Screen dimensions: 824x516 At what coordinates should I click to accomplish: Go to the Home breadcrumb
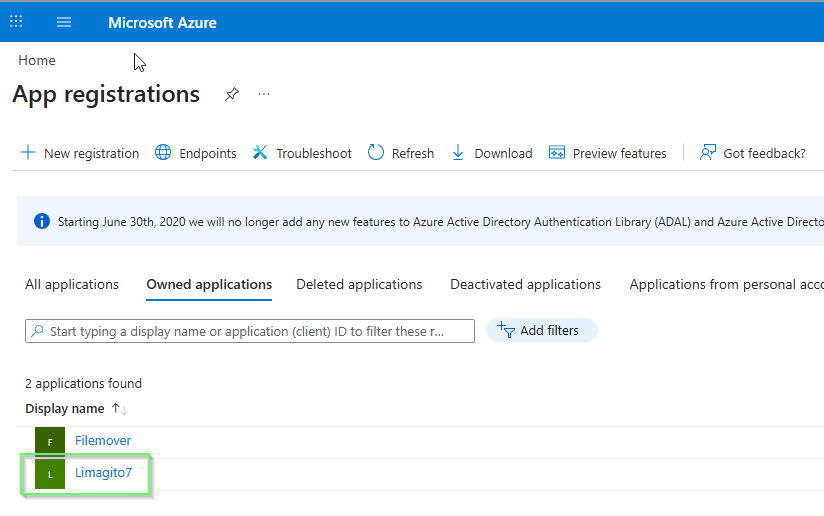tap(37, 60)
